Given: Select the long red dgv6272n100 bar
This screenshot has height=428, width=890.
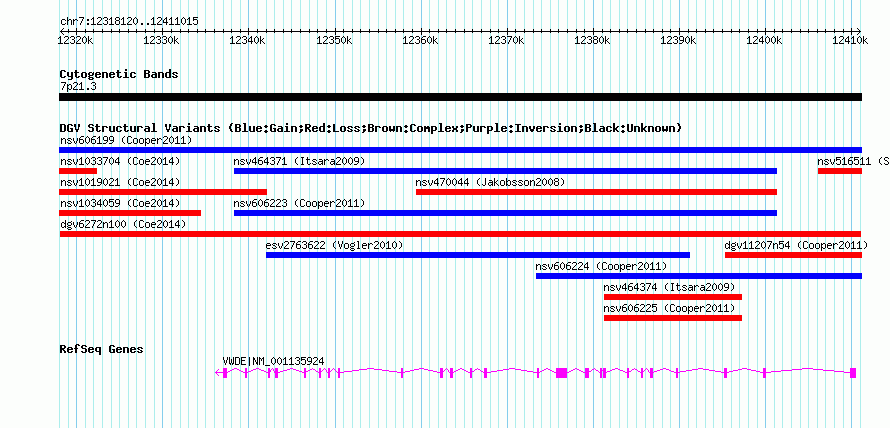Looking at the screenshot, I should [x=460, y=234].
